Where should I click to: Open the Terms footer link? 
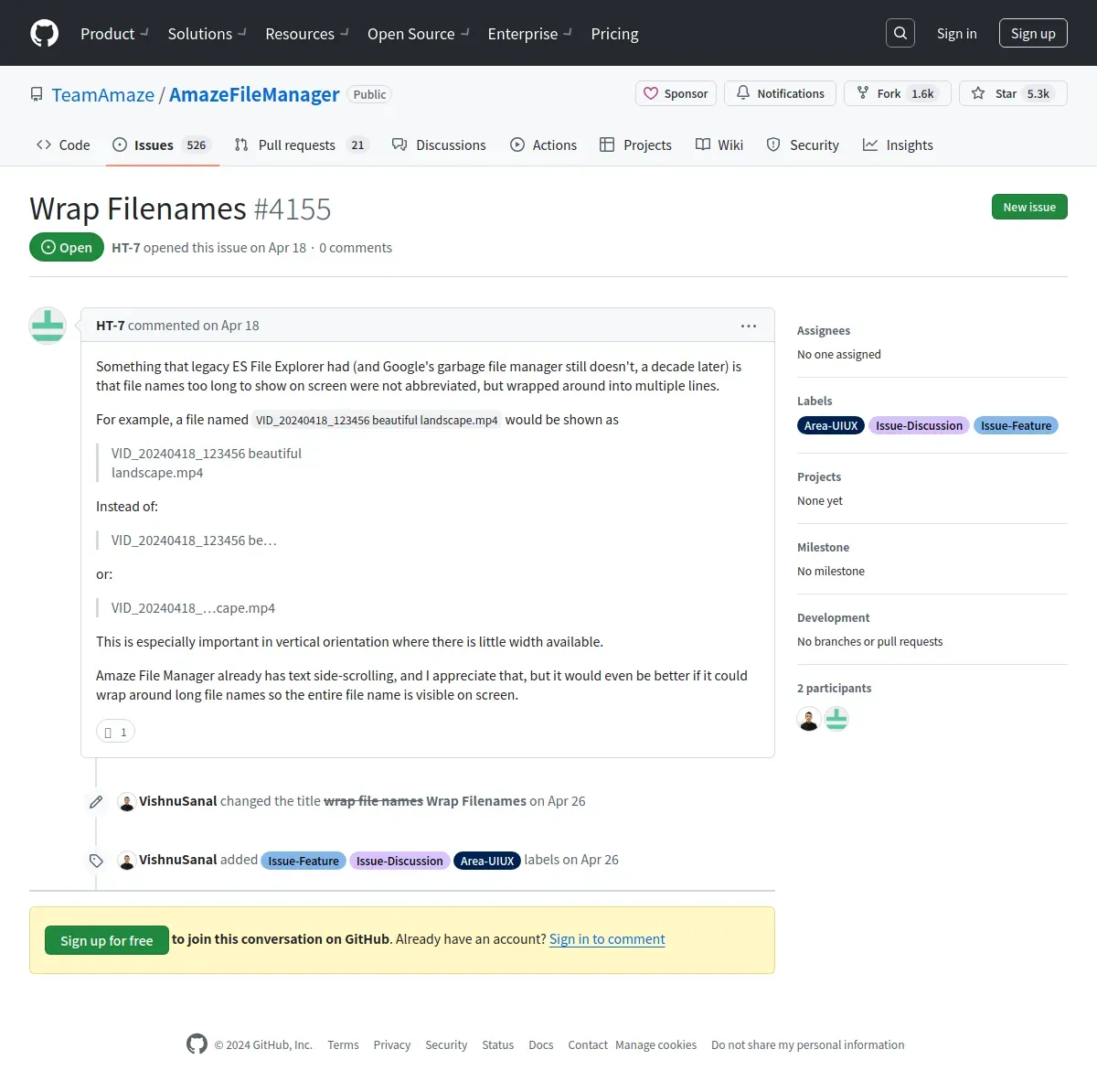tap(343, 1044)
